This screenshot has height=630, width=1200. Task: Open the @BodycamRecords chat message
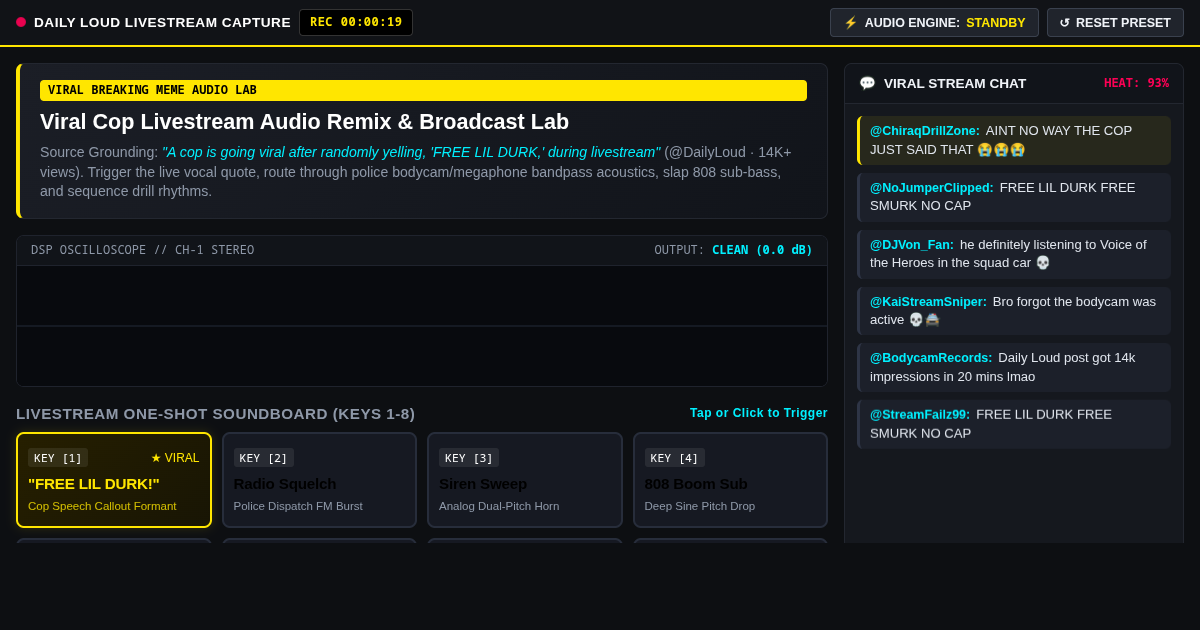1014,367
